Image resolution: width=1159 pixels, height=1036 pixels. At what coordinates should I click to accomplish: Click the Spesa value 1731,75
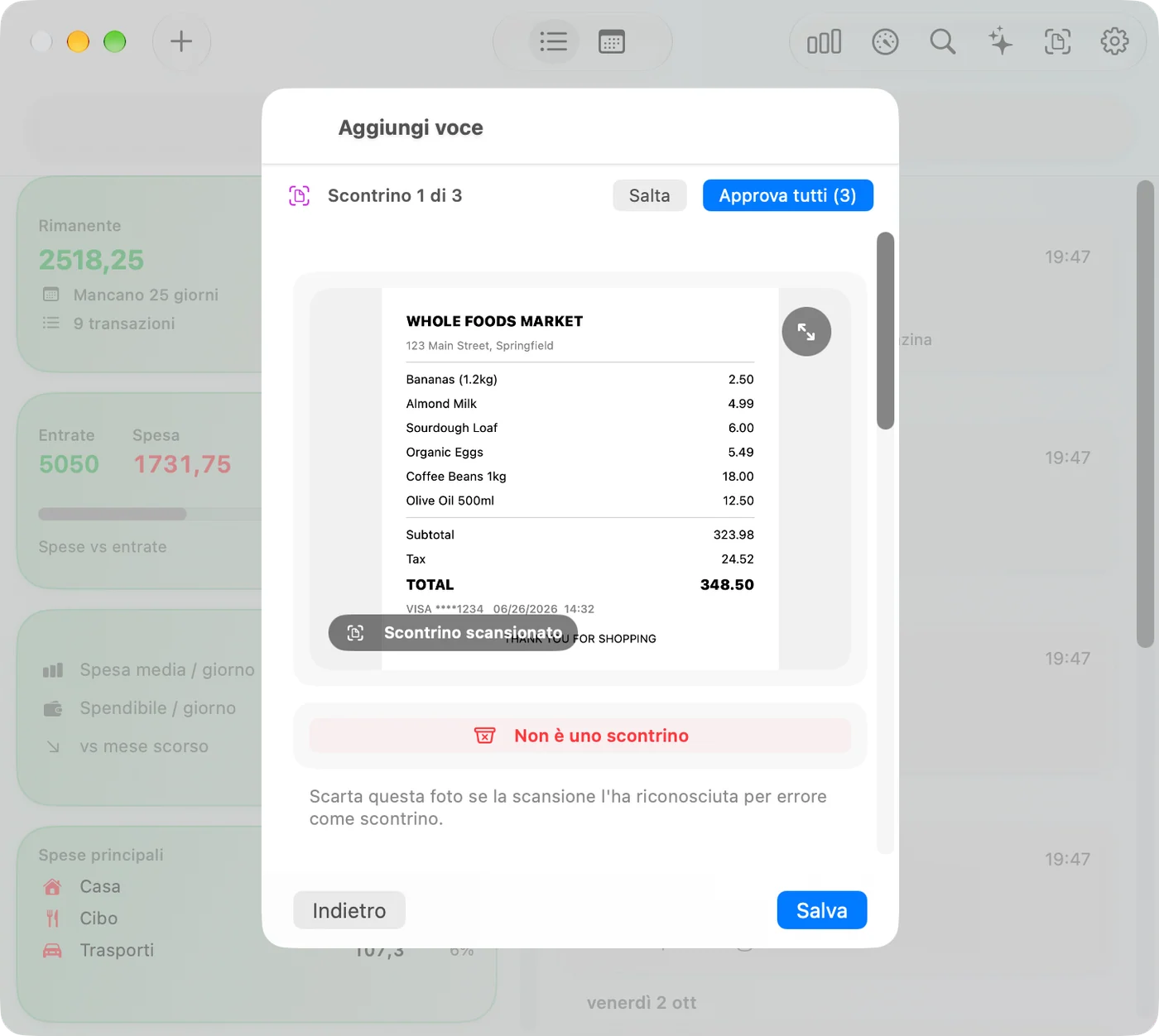pyautogui.click(x=182, y=464)
